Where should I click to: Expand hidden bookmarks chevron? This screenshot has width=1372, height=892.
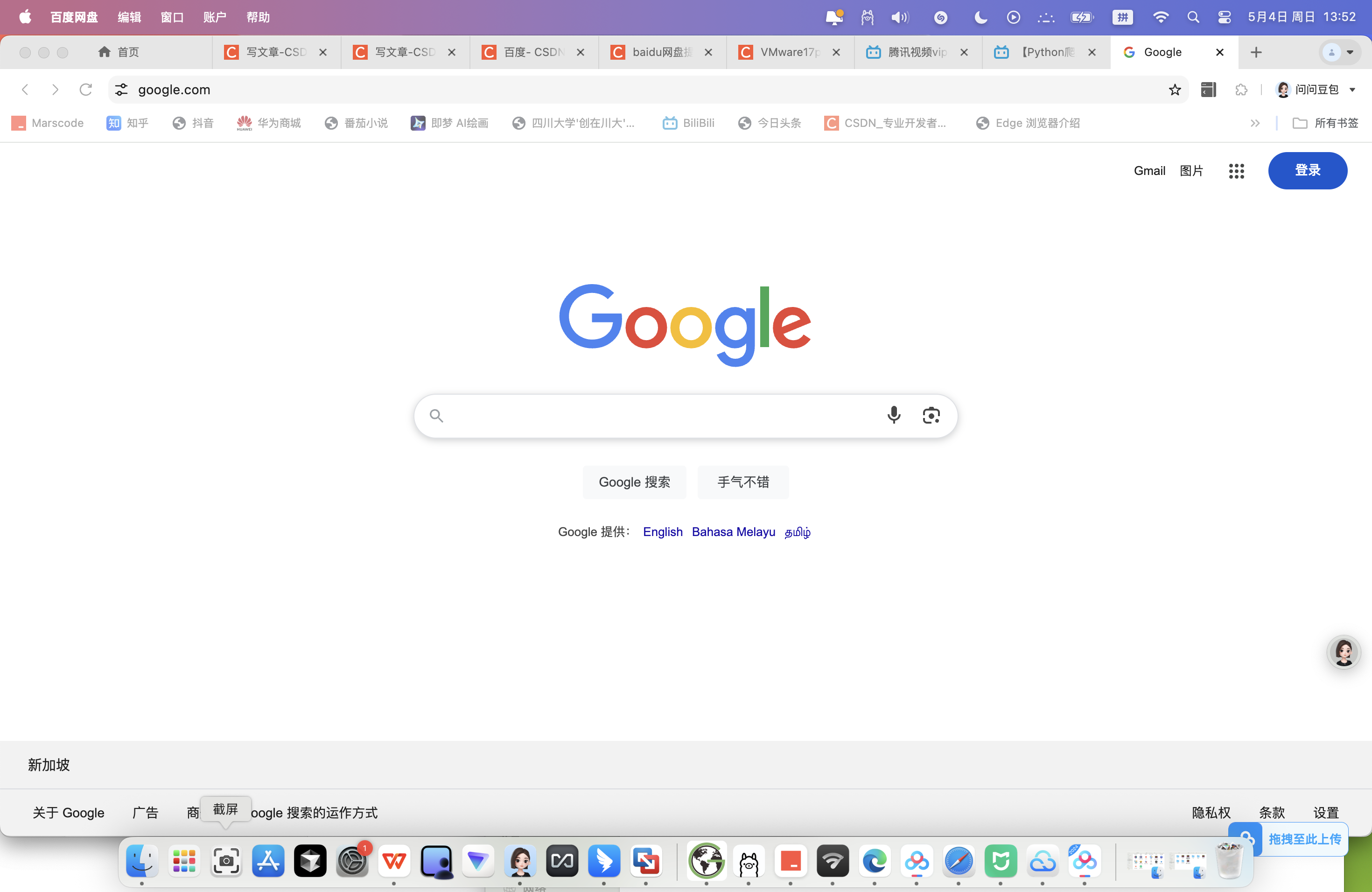[1254, 123]
